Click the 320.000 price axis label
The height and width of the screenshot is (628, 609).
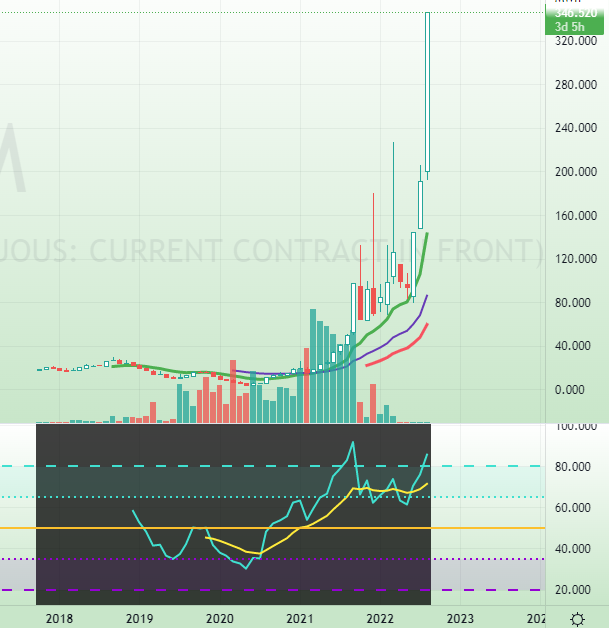coord(575,41)
